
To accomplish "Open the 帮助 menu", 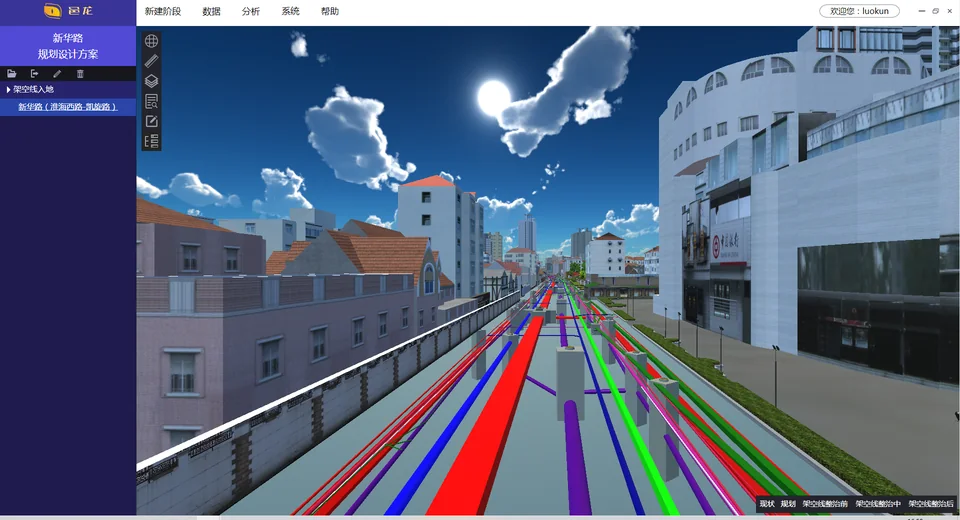I will 329,11.
